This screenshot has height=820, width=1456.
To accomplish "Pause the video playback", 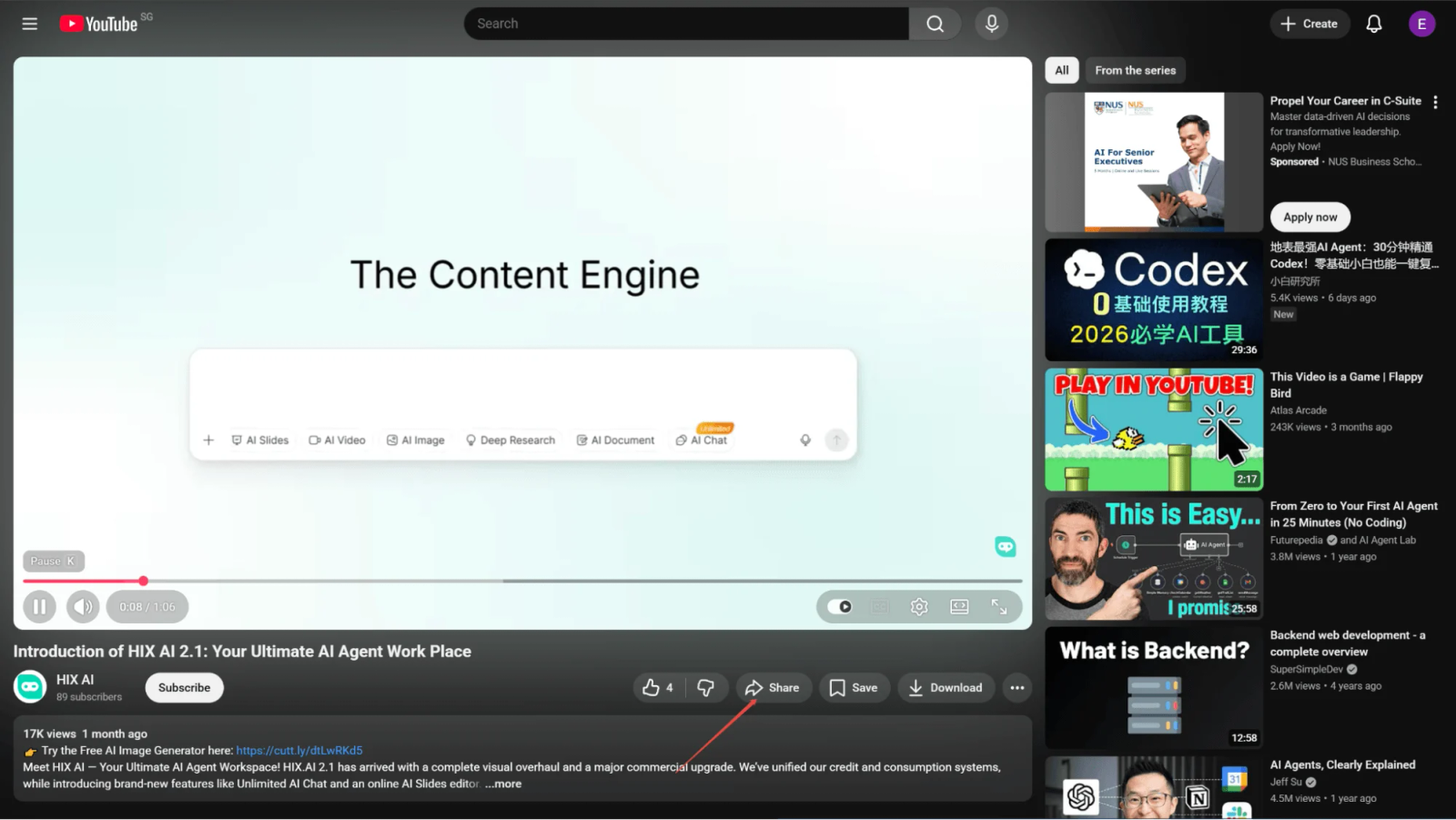I will 39,607.
